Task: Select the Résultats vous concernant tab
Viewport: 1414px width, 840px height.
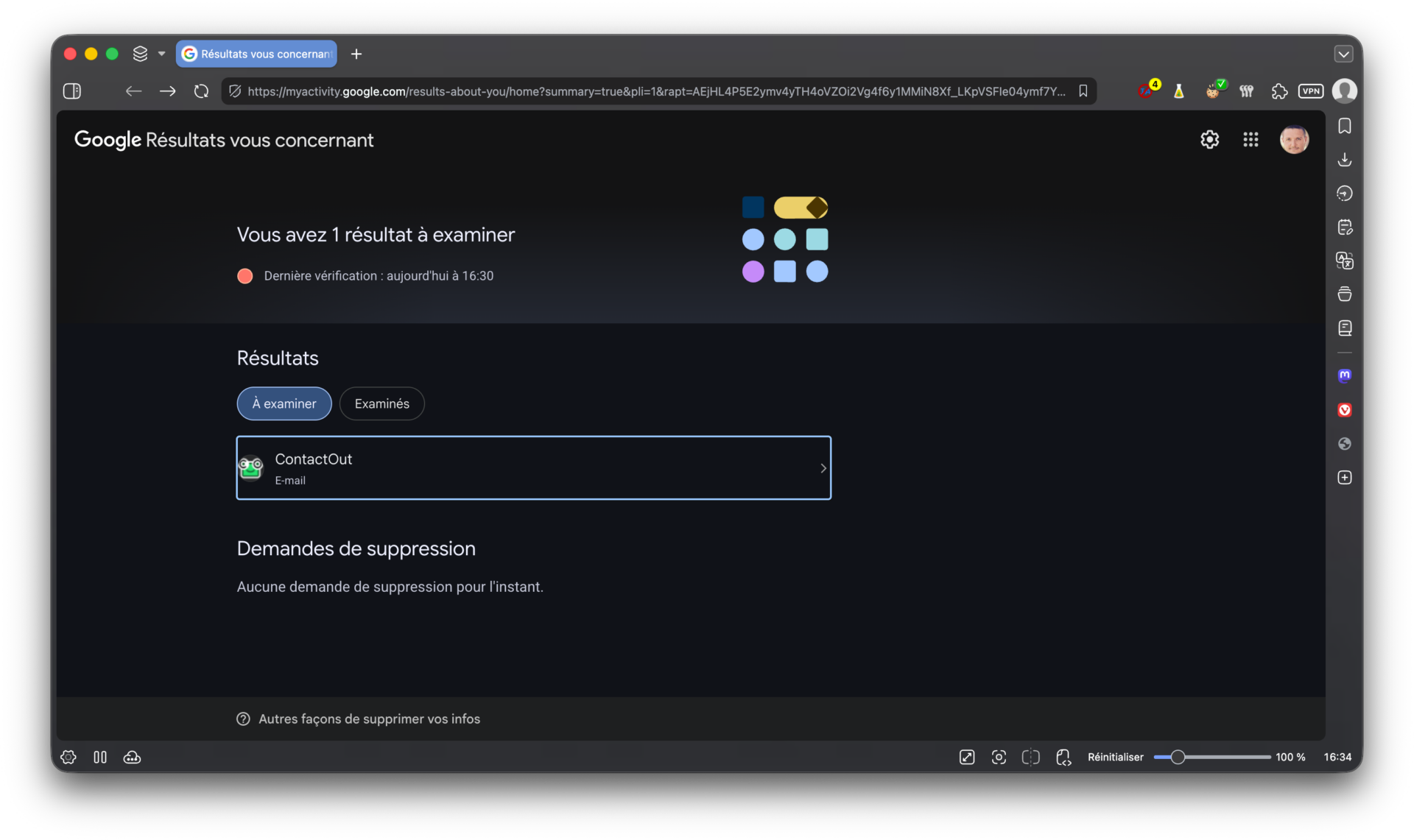Action: [x=256, y=54]
